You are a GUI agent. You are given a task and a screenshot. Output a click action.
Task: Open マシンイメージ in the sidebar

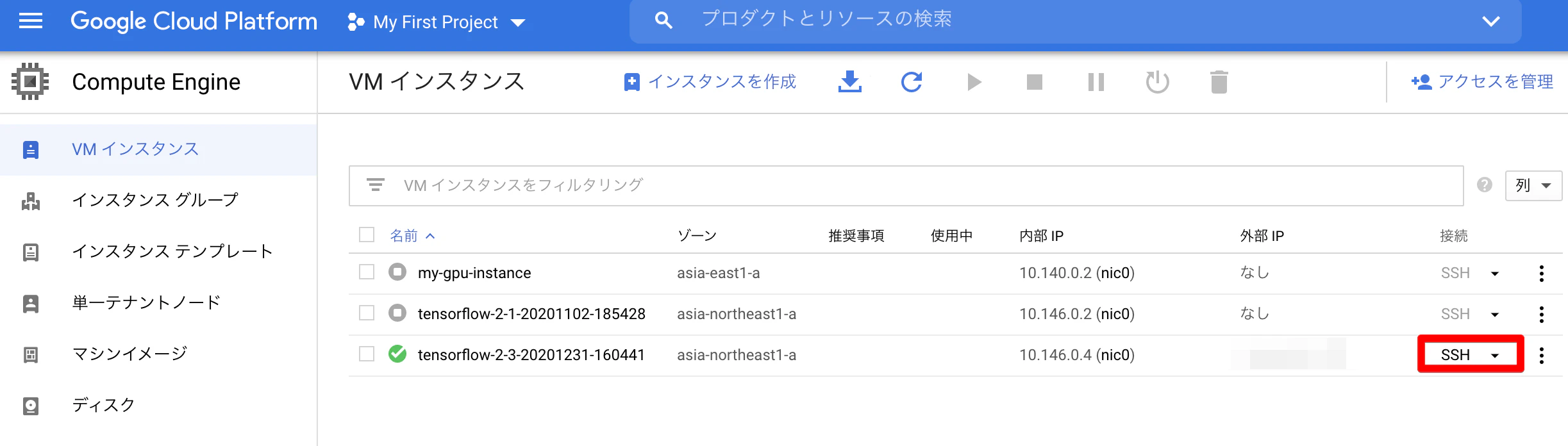[x=158, y=354]
